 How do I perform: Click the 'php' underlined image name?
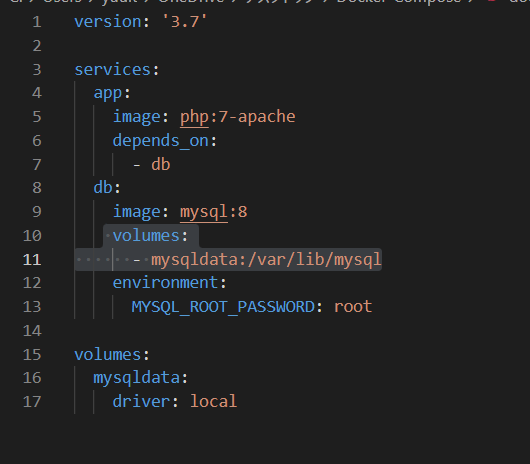click(194, 117)
